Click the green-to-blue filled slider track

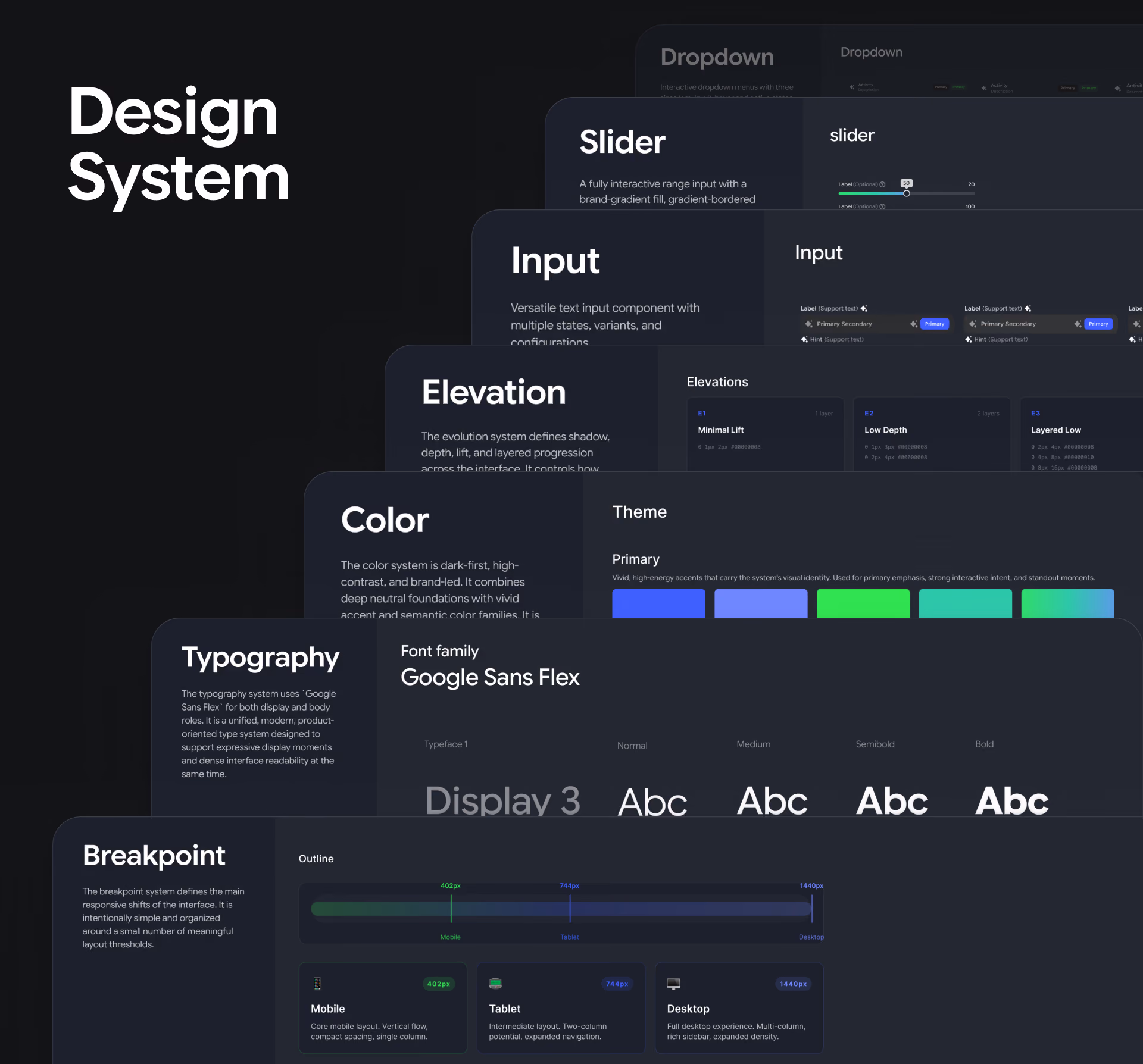872,193
